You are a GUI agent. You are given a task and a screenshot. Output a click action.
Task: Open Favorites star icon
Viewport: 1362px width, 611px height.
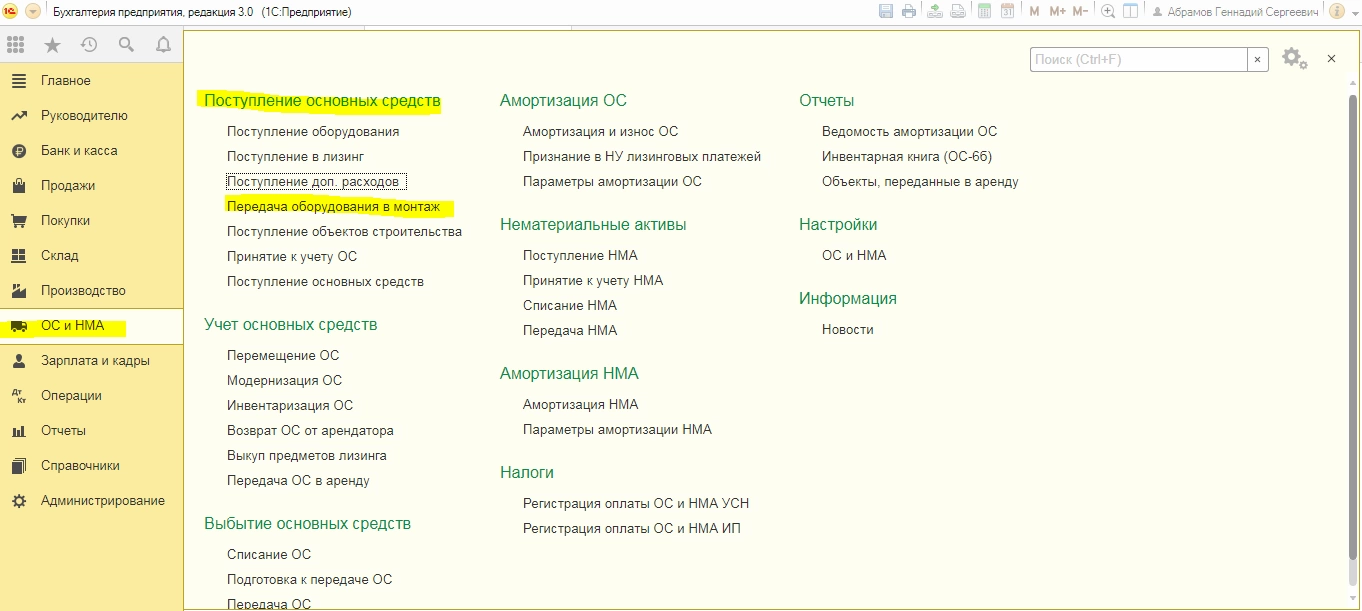(x=52, y=44)
